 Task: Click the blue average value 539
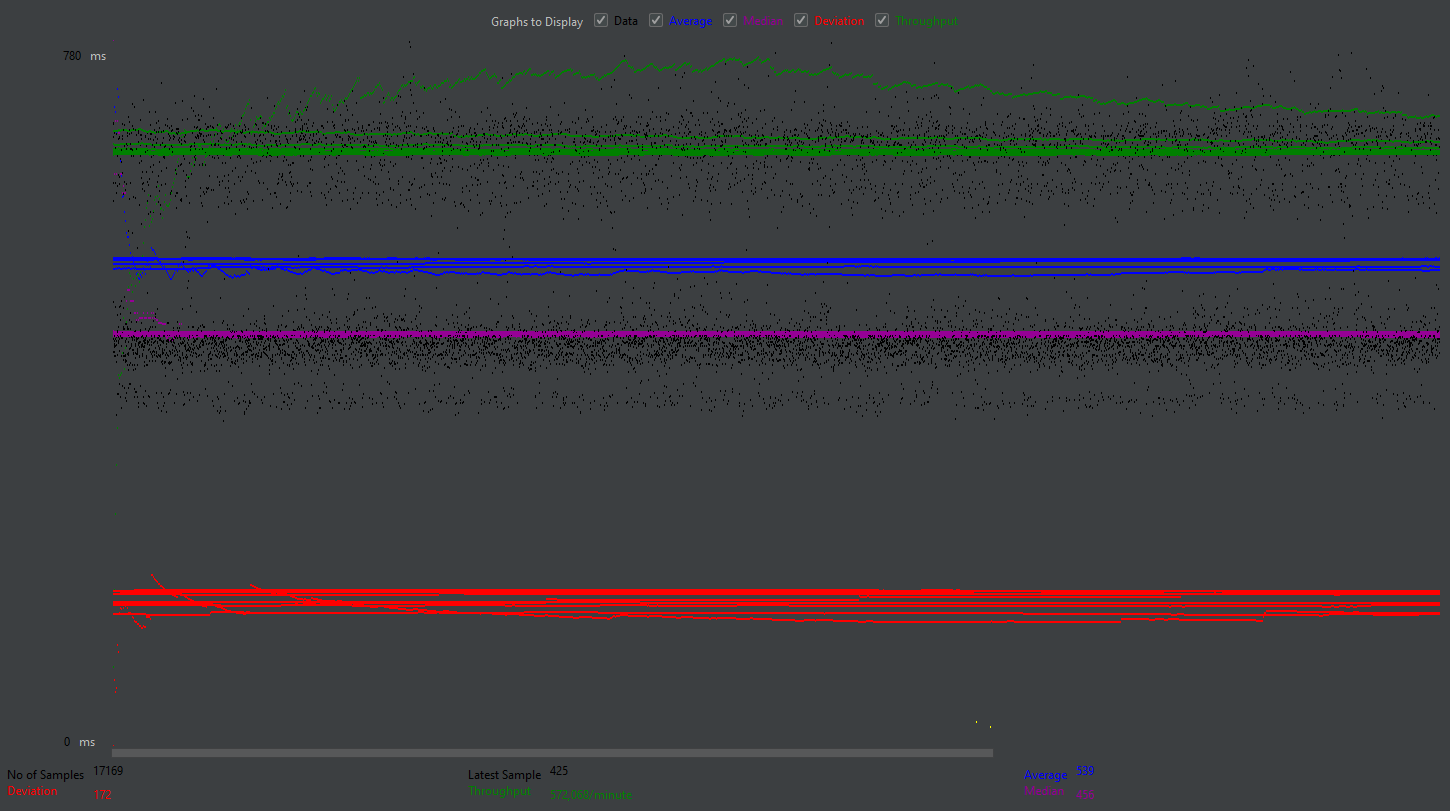(x=1085, y=771)
